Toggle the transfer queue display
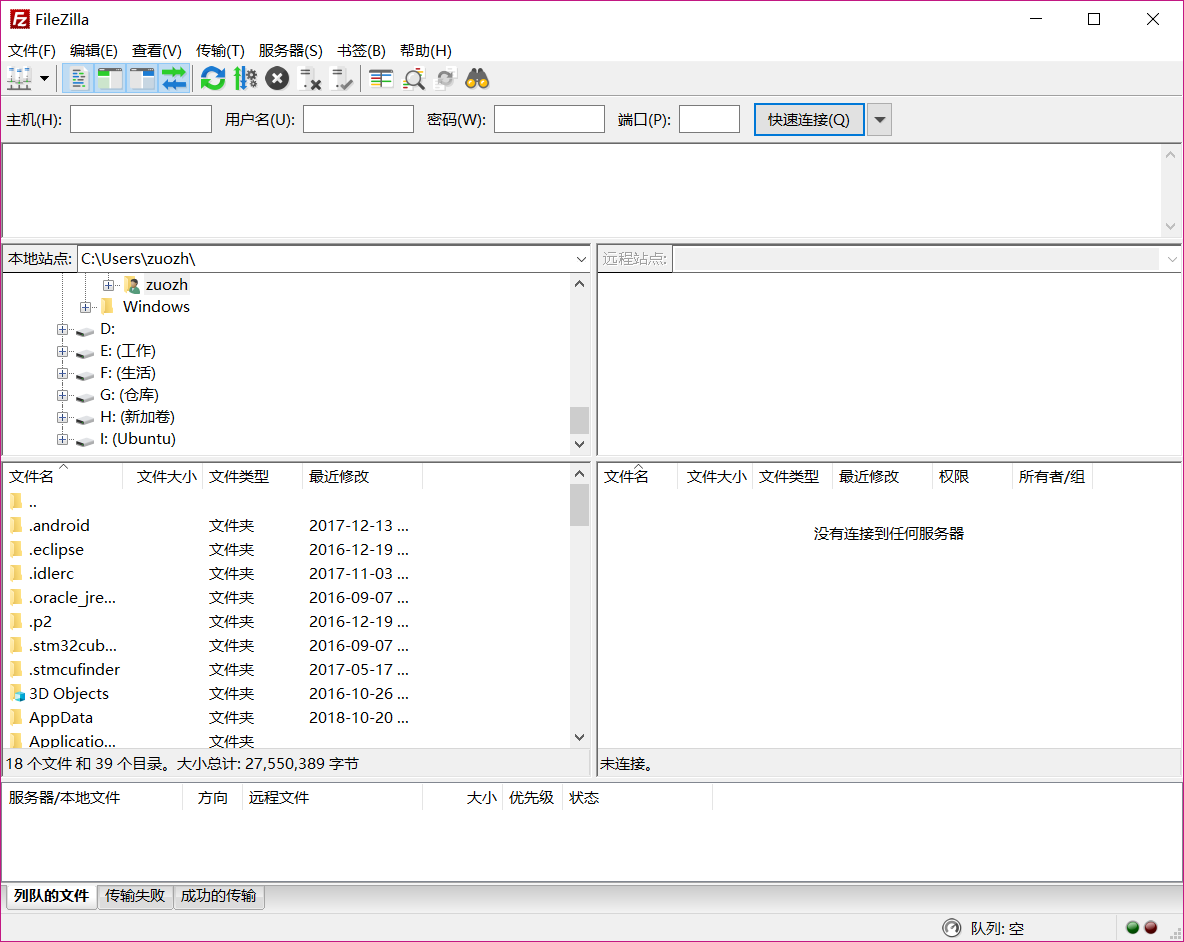1184x942 pixels. (x=174, y=78)
